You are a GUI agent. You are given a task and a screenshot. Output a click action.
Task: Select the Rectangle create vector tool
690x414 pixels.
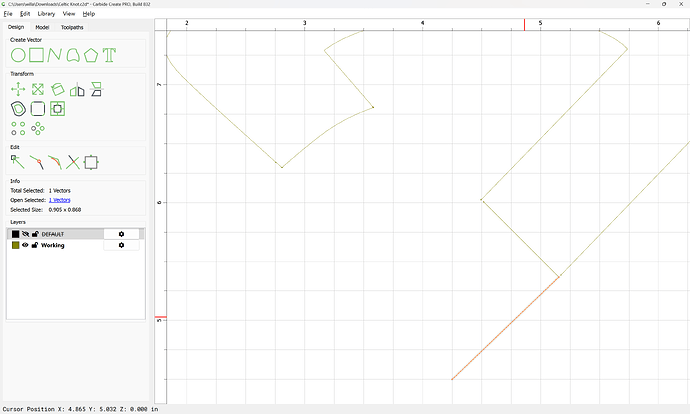coord(36,54)
